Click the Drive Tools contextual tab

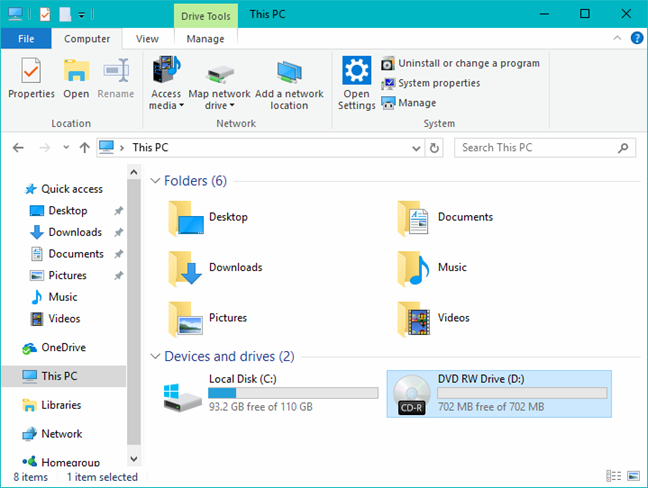[x=206, y=16]
